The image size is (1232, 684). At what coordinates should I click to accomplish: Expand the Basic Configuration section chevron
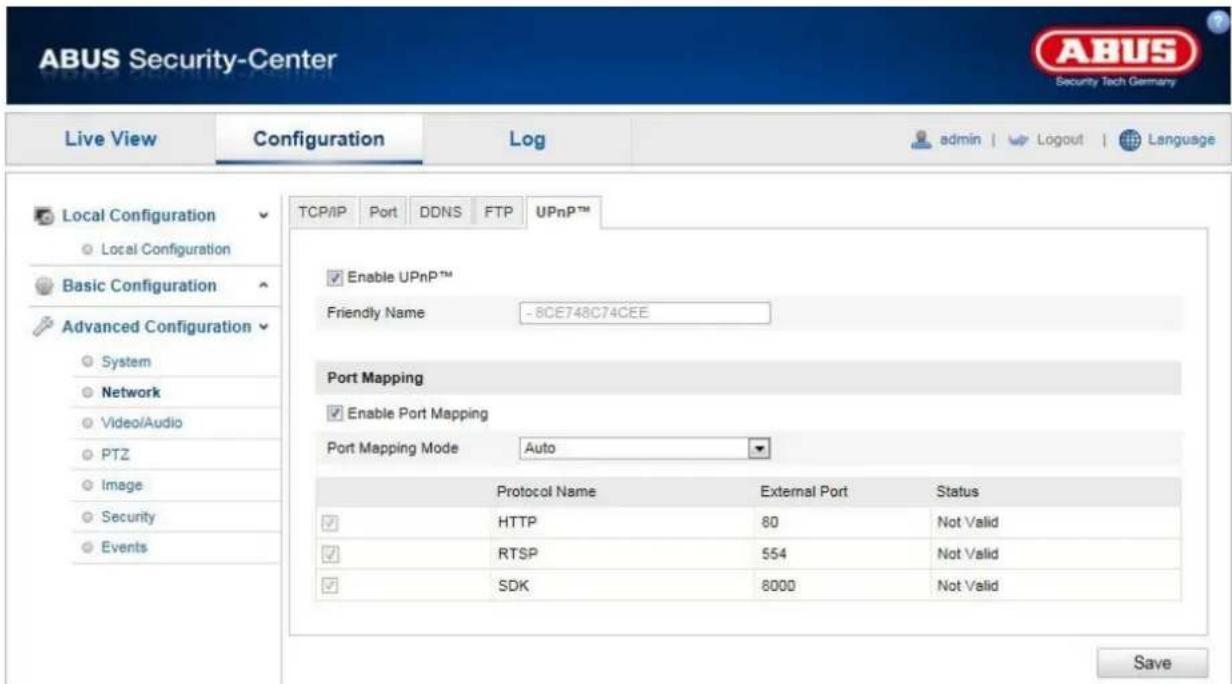tap(262, 286)
